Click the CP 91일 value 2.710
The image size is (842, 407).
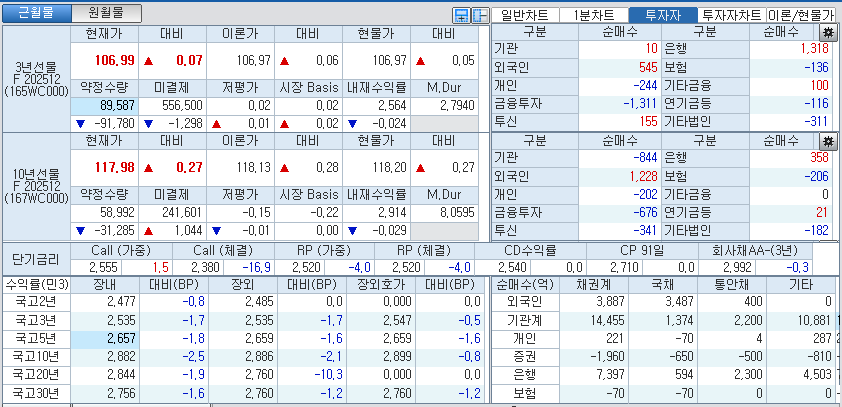tap(623, 267)
